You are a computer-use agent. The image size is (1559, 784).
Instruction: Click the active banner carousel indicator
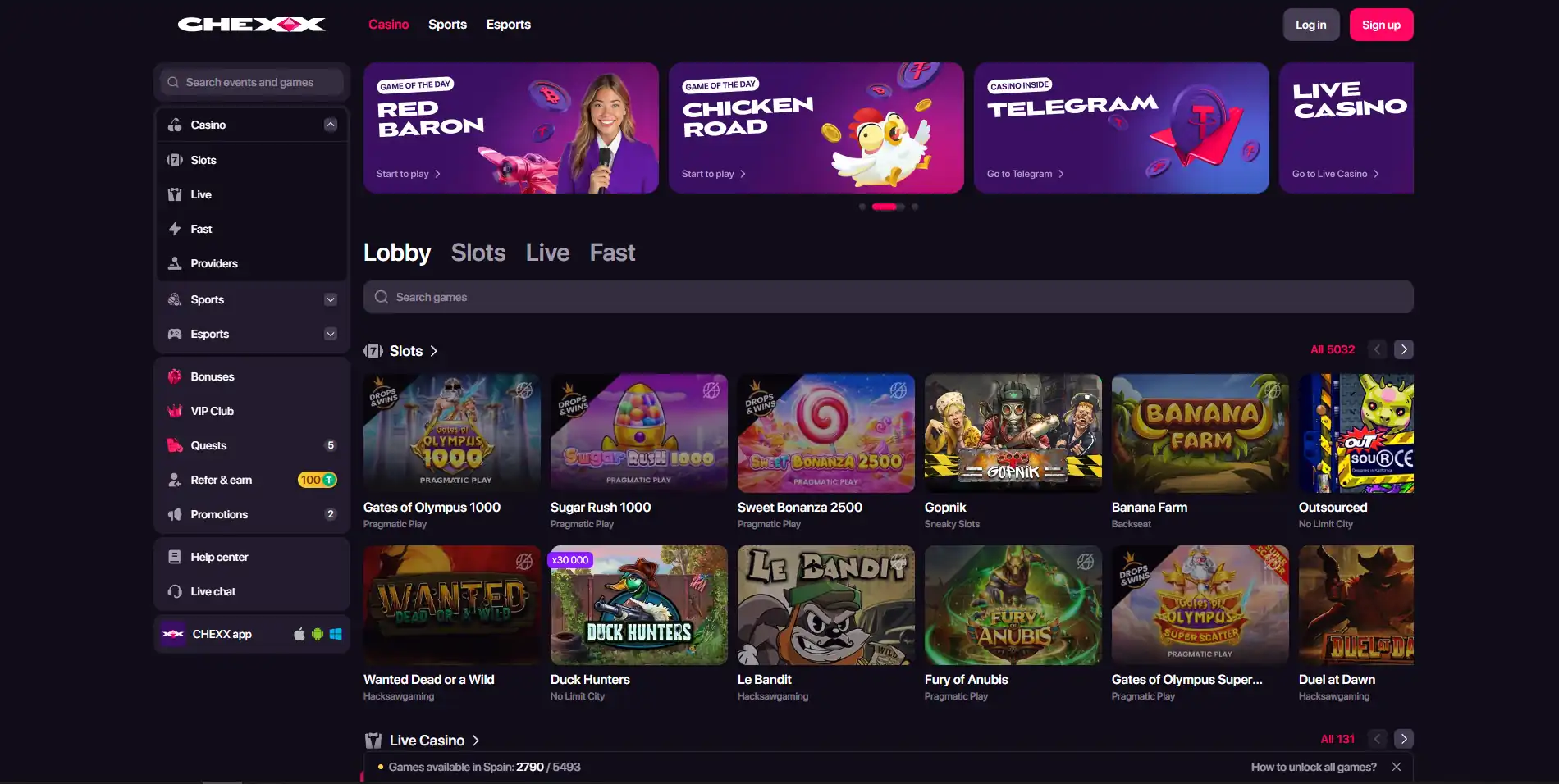(x=885, y=207)
